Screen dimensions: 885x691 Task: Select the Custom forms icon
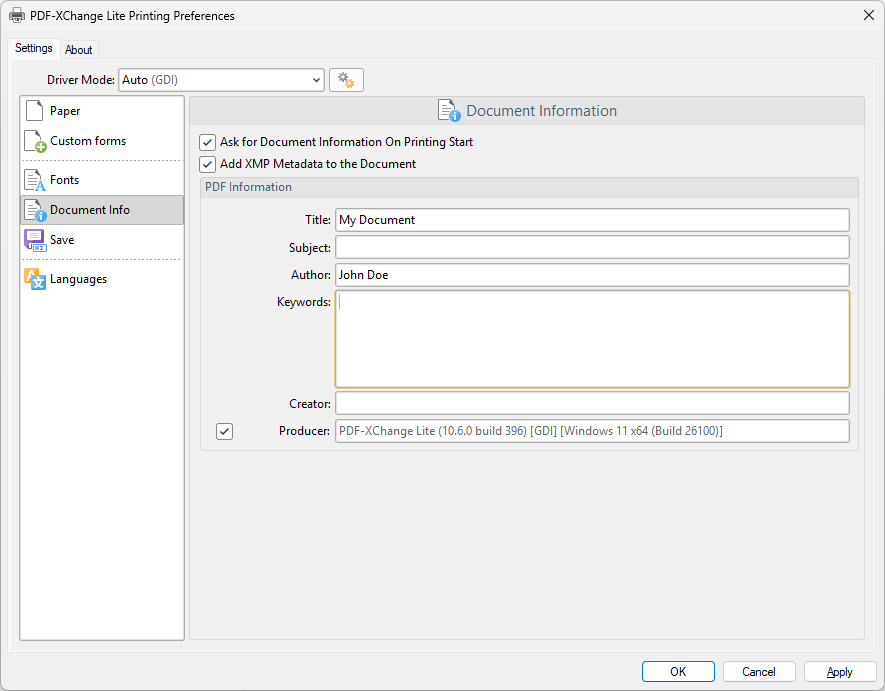point(35,142)
